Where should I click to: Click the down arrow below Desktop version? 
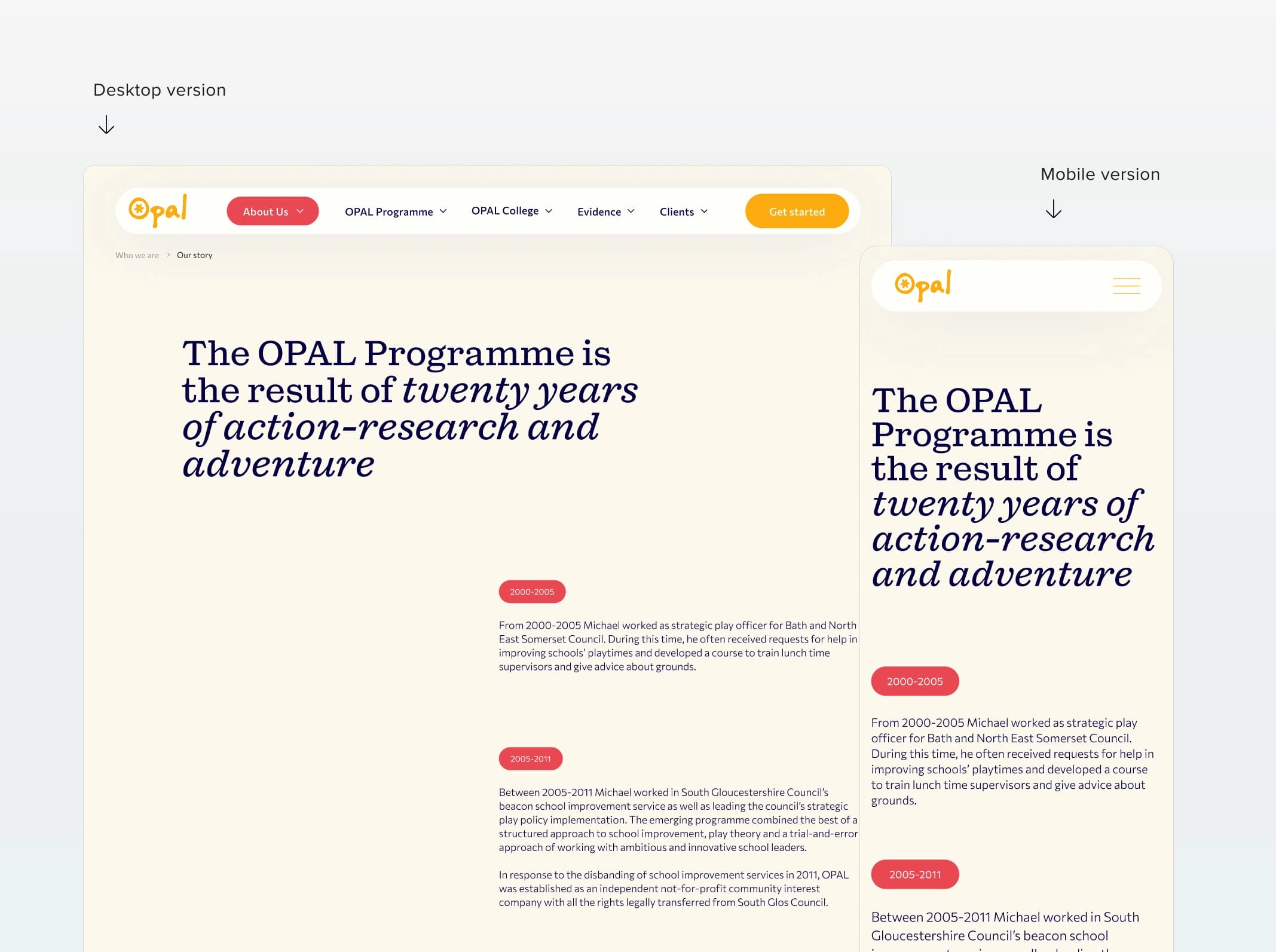click(x=106, y=123)
